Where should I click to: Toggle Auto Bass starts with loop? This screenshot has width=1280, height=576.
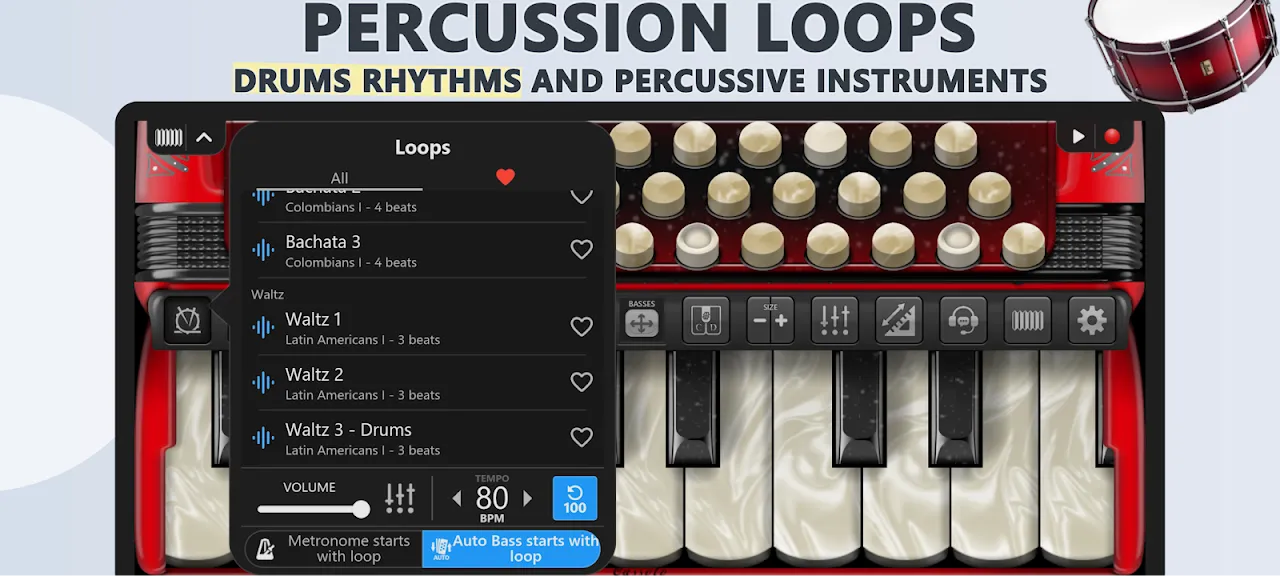pos(511,548)
